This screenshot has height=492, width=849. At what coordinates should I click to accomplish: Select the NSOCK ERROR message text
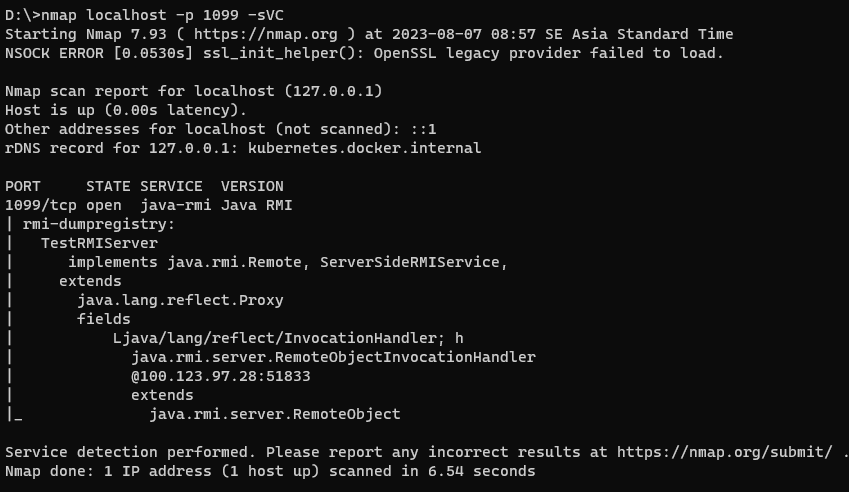coord(364,53)
